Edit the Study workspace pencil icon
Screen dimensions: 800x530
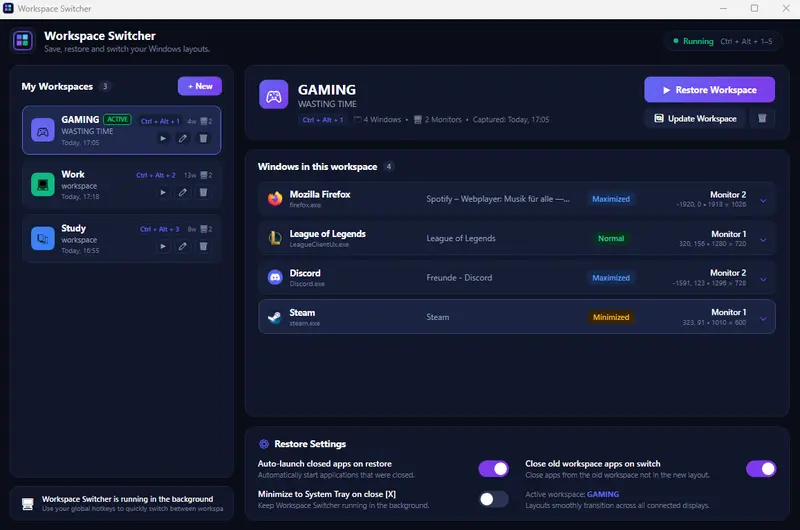pos(182,246)
